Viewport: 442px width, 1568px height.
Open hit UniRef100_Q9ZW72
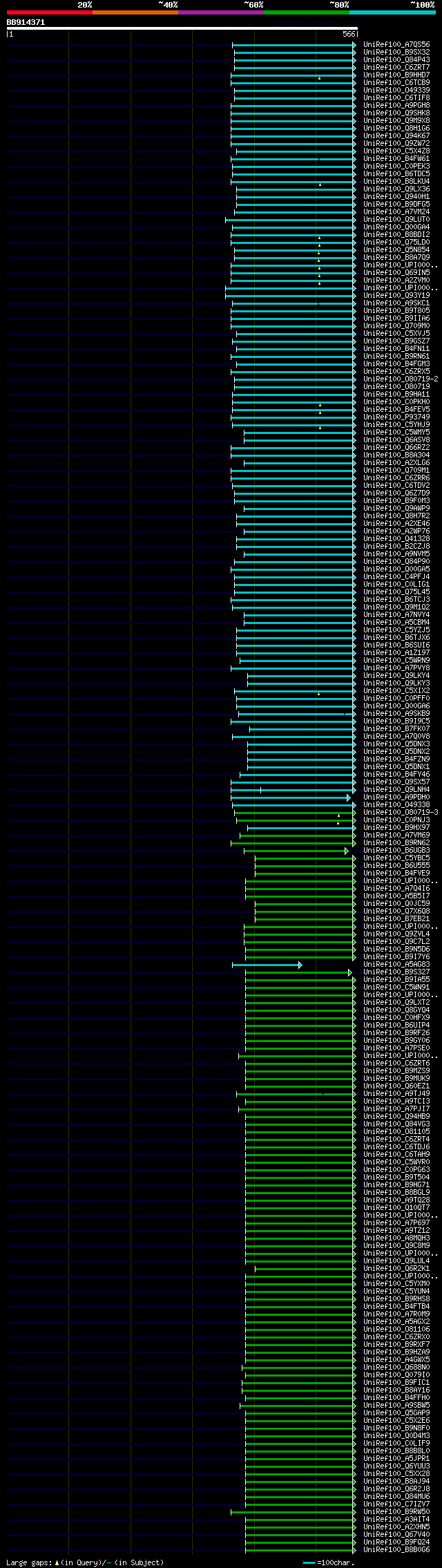[396, 144]
